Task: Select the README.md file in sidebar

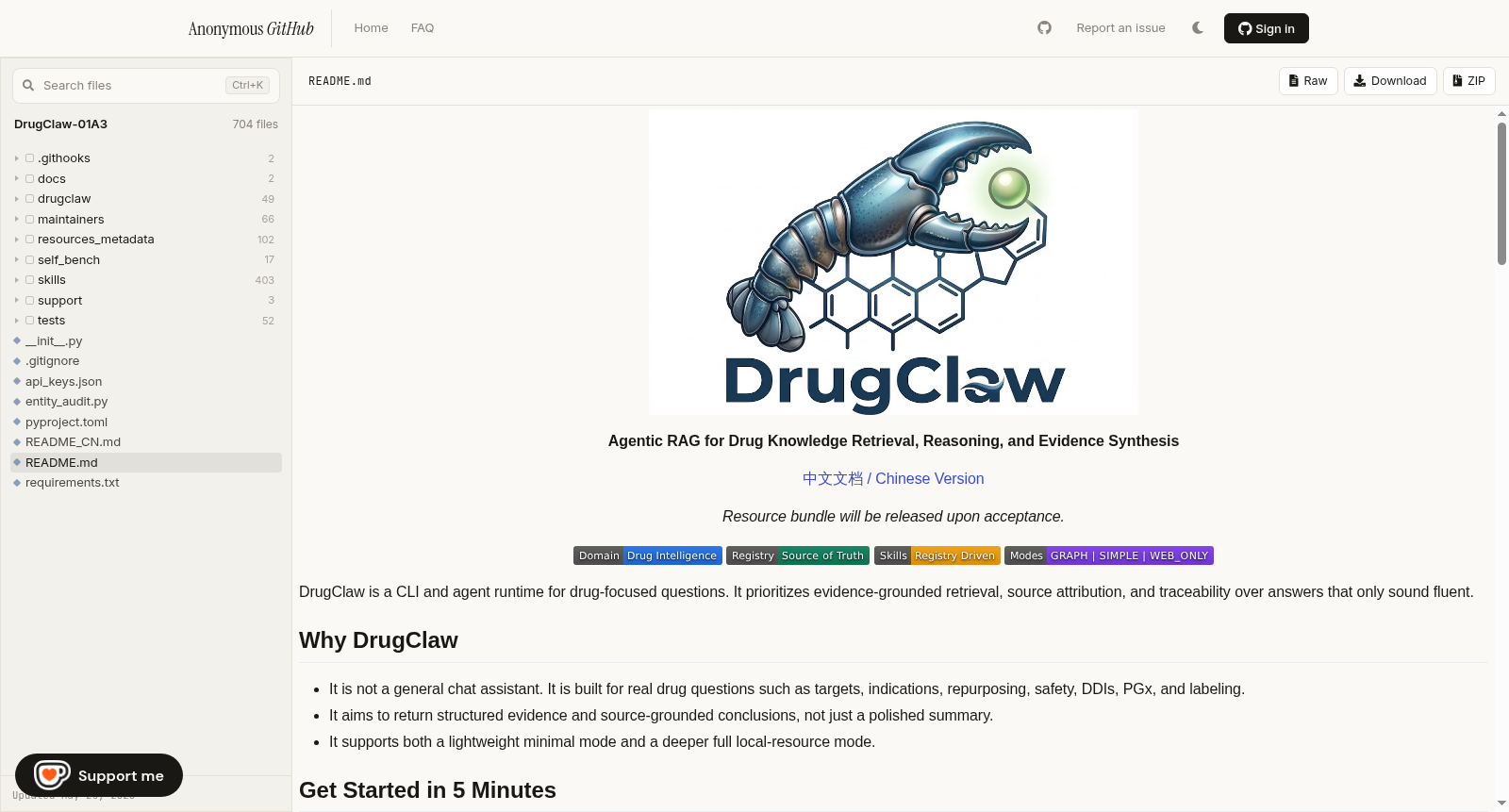Action: pyautogui.click(x=146, y=463)
